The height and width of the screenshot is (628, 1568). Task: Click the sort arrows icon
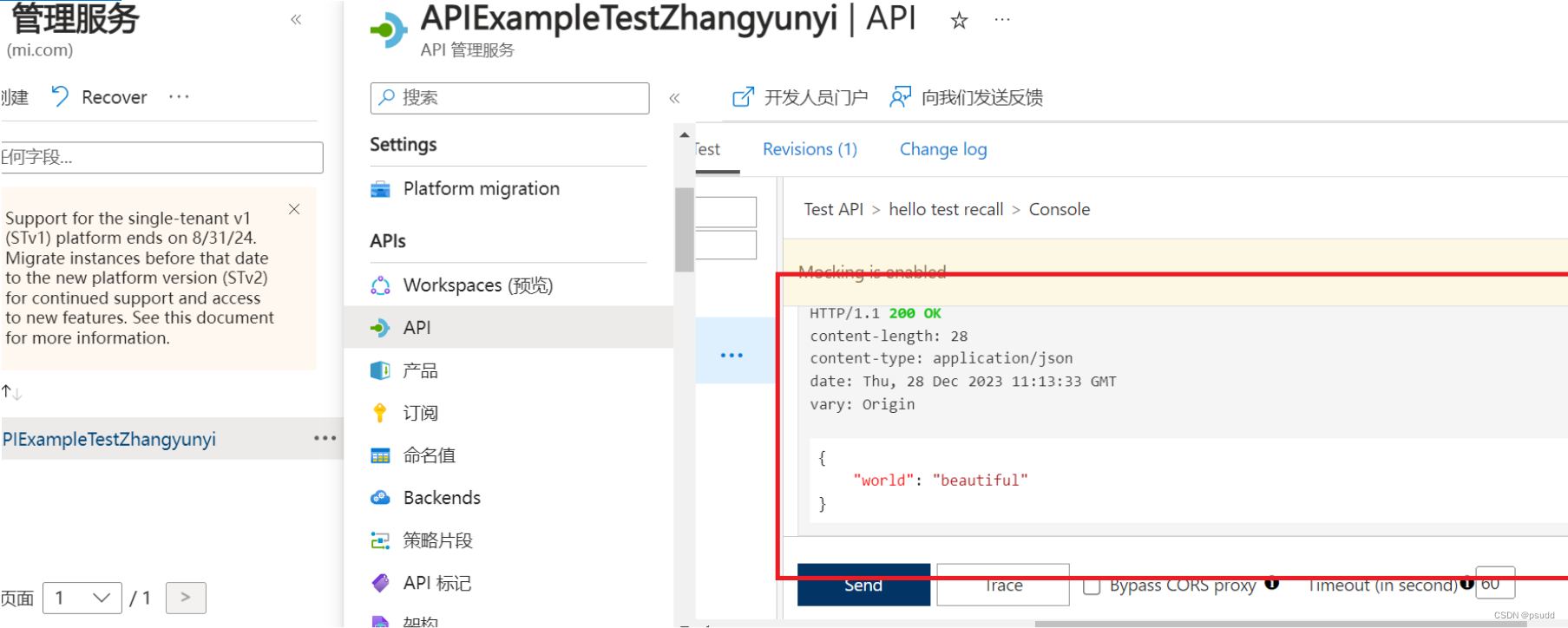[x=11, y=392]
